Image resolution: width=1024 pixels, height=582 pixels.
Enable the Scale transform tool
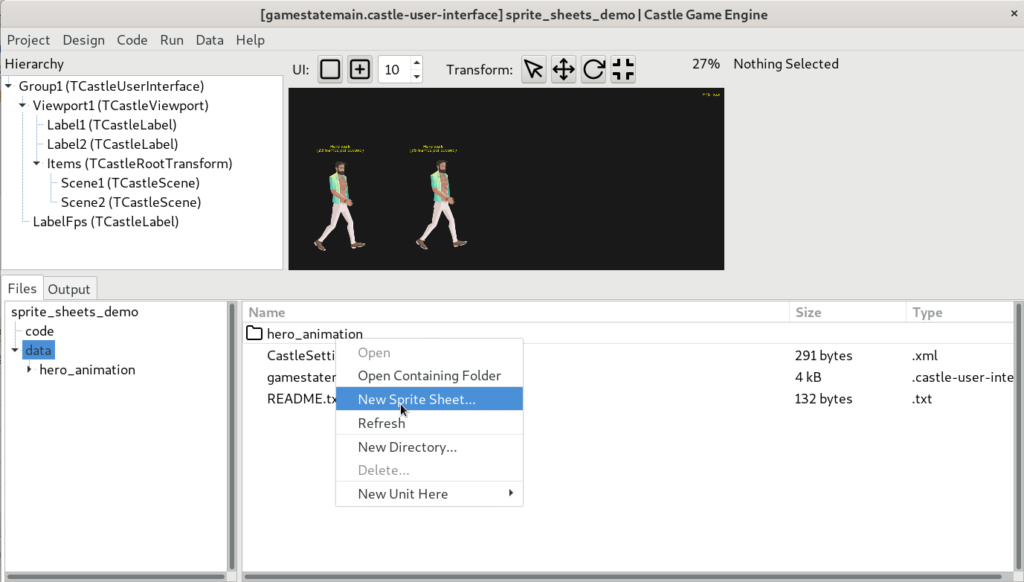pos(622,69)
